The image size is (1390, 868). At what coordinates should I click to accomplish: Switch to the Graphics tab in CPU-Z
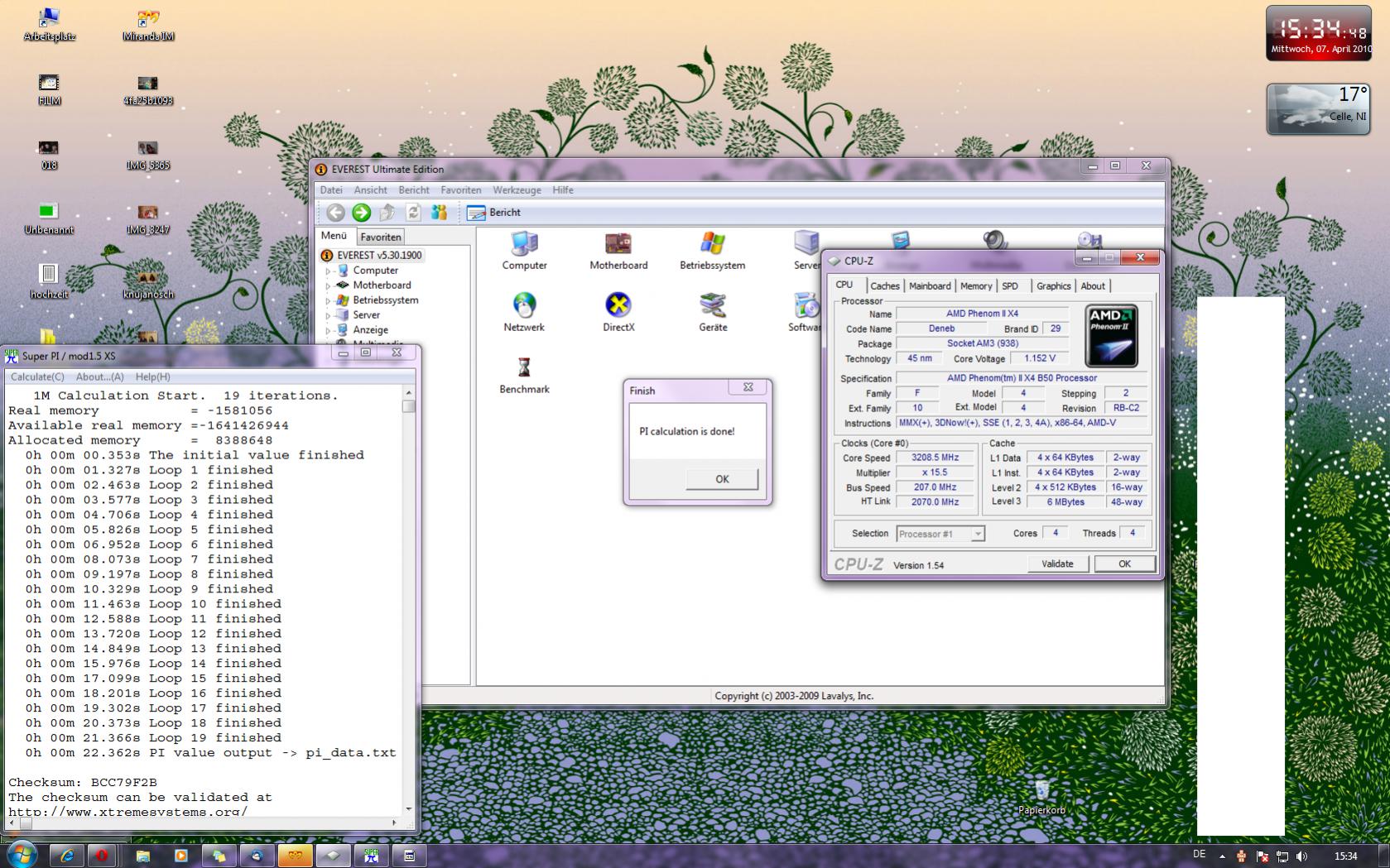click(1053, 286)
